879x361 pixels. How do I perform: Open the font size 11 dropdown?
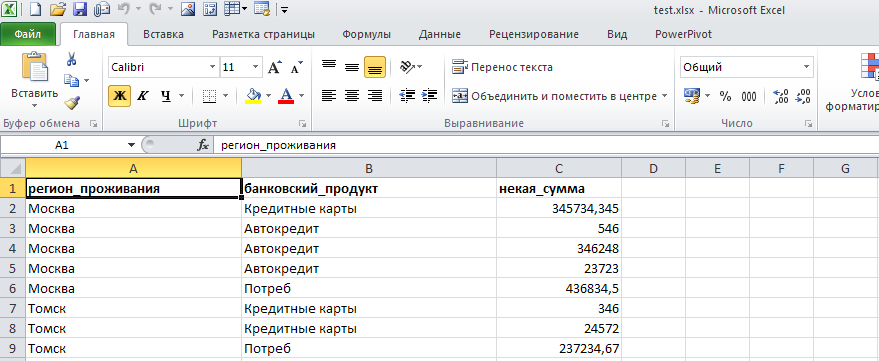(x=255, y=67)
